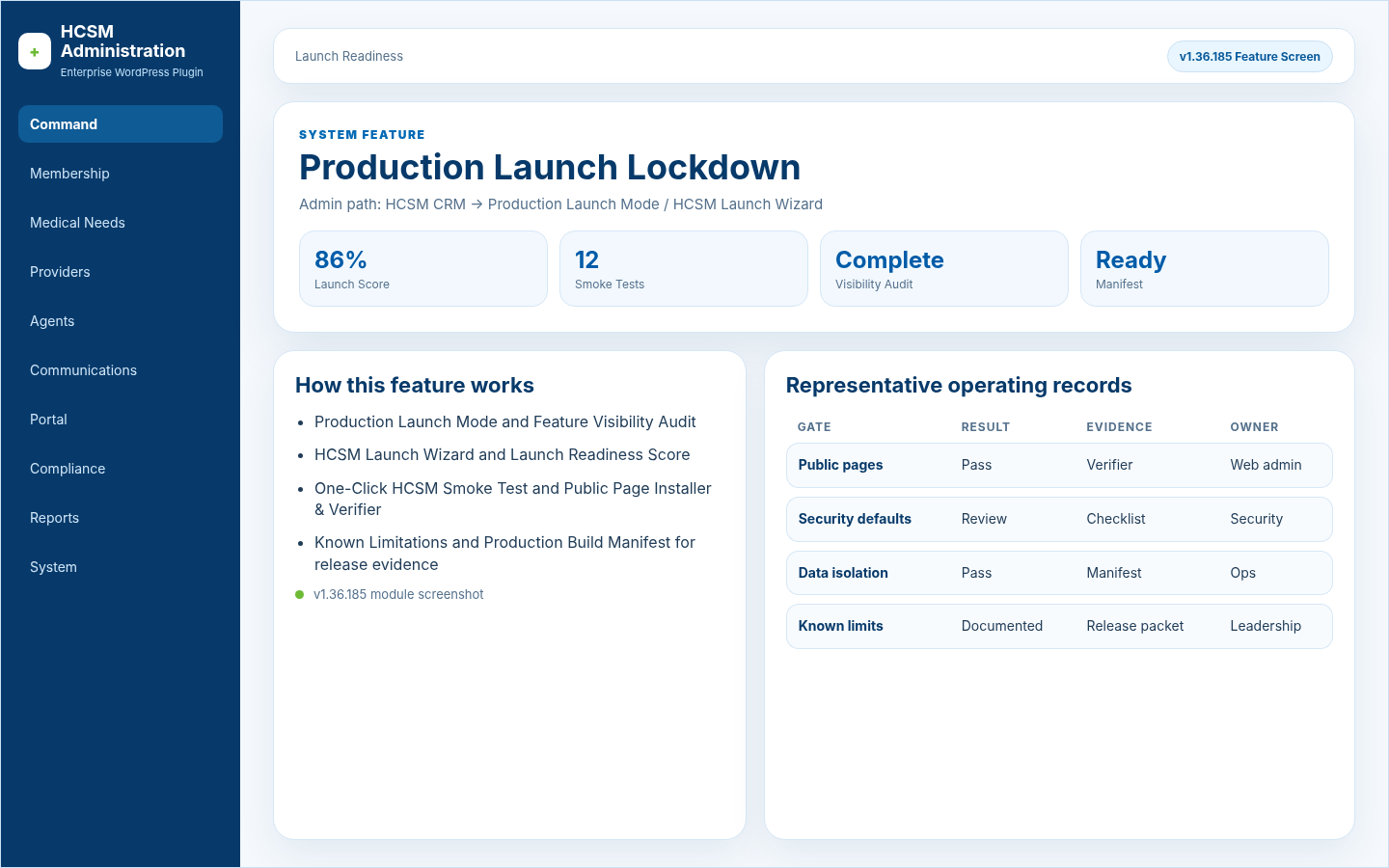This screenshot has height=868, width=1389.
Task: Click the Checklist evidence cell
Action: point(1116,519)
